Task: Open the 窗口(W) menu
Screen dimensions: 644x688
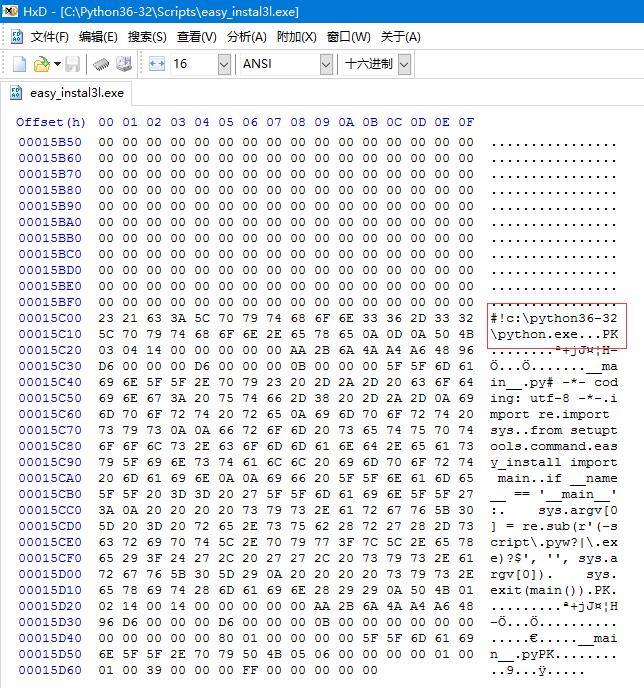Action: (x=348, y=37)
